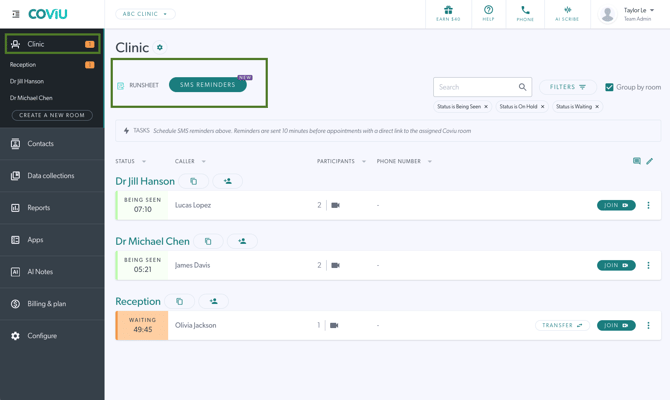
Task: Copy Dr Jill Hanson room link
Action: tap(194, 181)
